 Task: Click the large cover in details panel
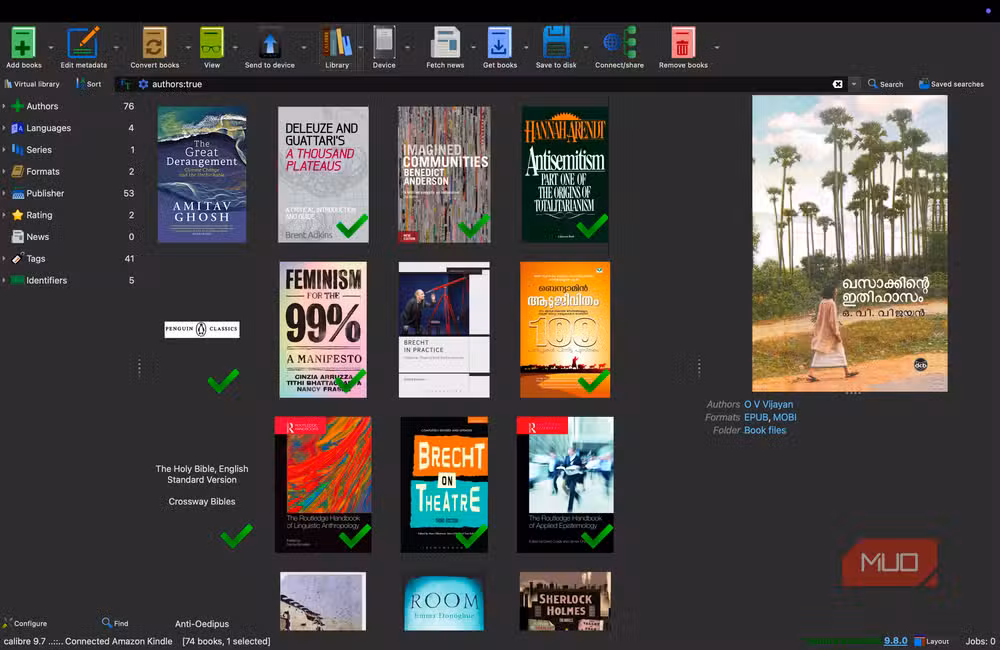849,243
